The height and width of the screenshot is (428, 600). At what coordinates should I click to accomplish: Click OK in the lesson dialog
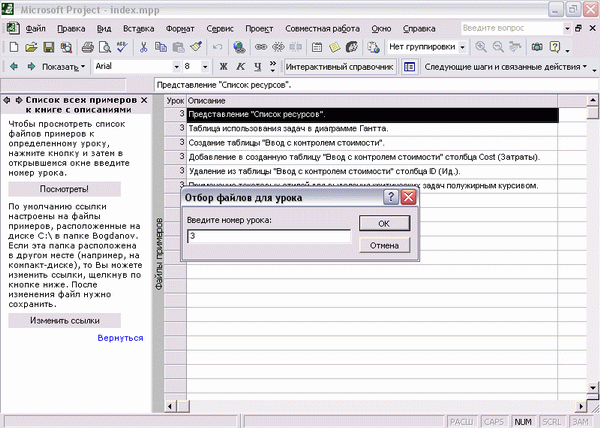384,223
